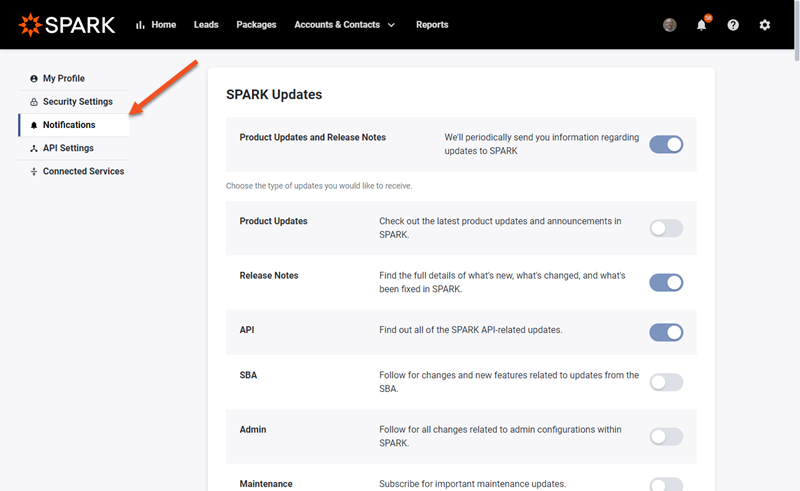Select Notifications in the sidebar

(x=74, y=125)
